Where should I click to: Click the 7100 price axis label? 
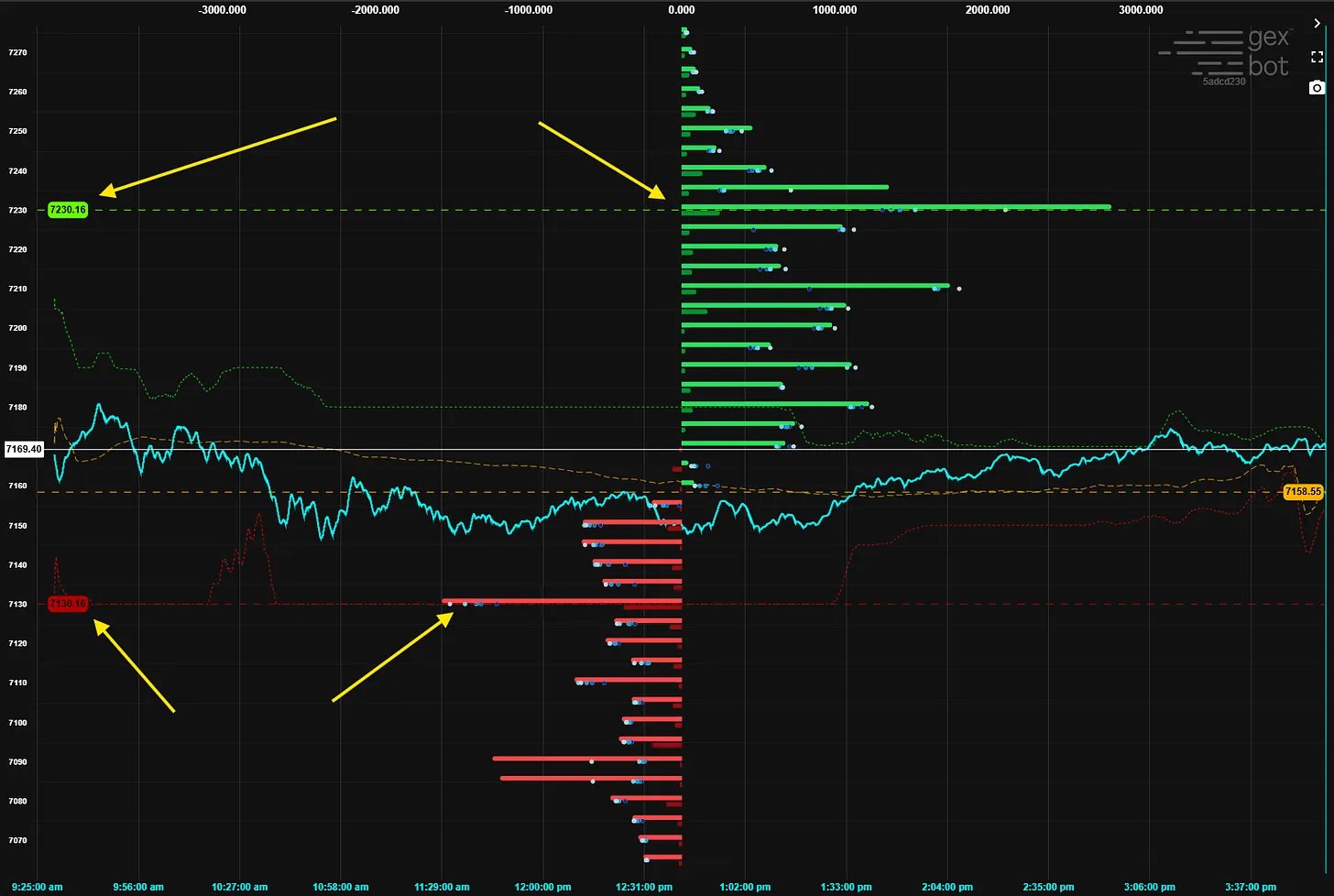point(17,722)
